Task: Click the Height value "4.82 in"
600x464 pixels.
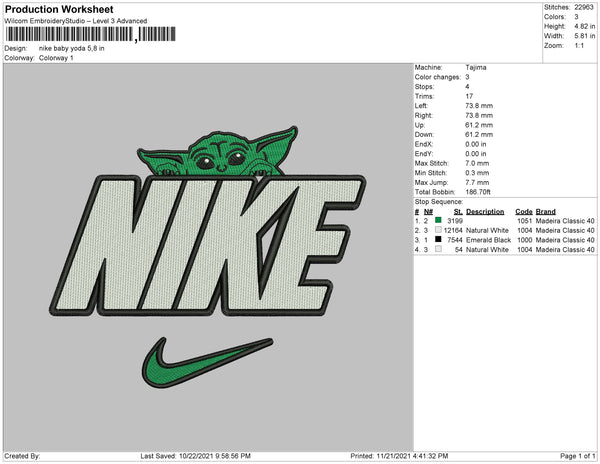Action: pos(584,26)
